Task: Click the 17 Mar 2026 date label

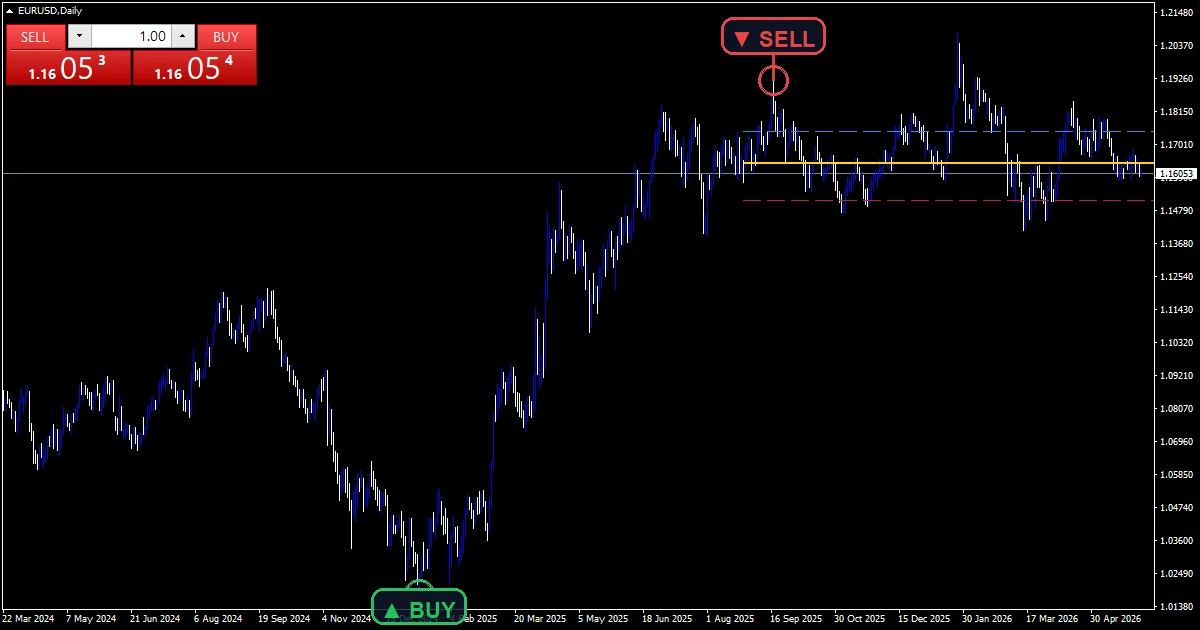Action: [x=1052, y=619]
